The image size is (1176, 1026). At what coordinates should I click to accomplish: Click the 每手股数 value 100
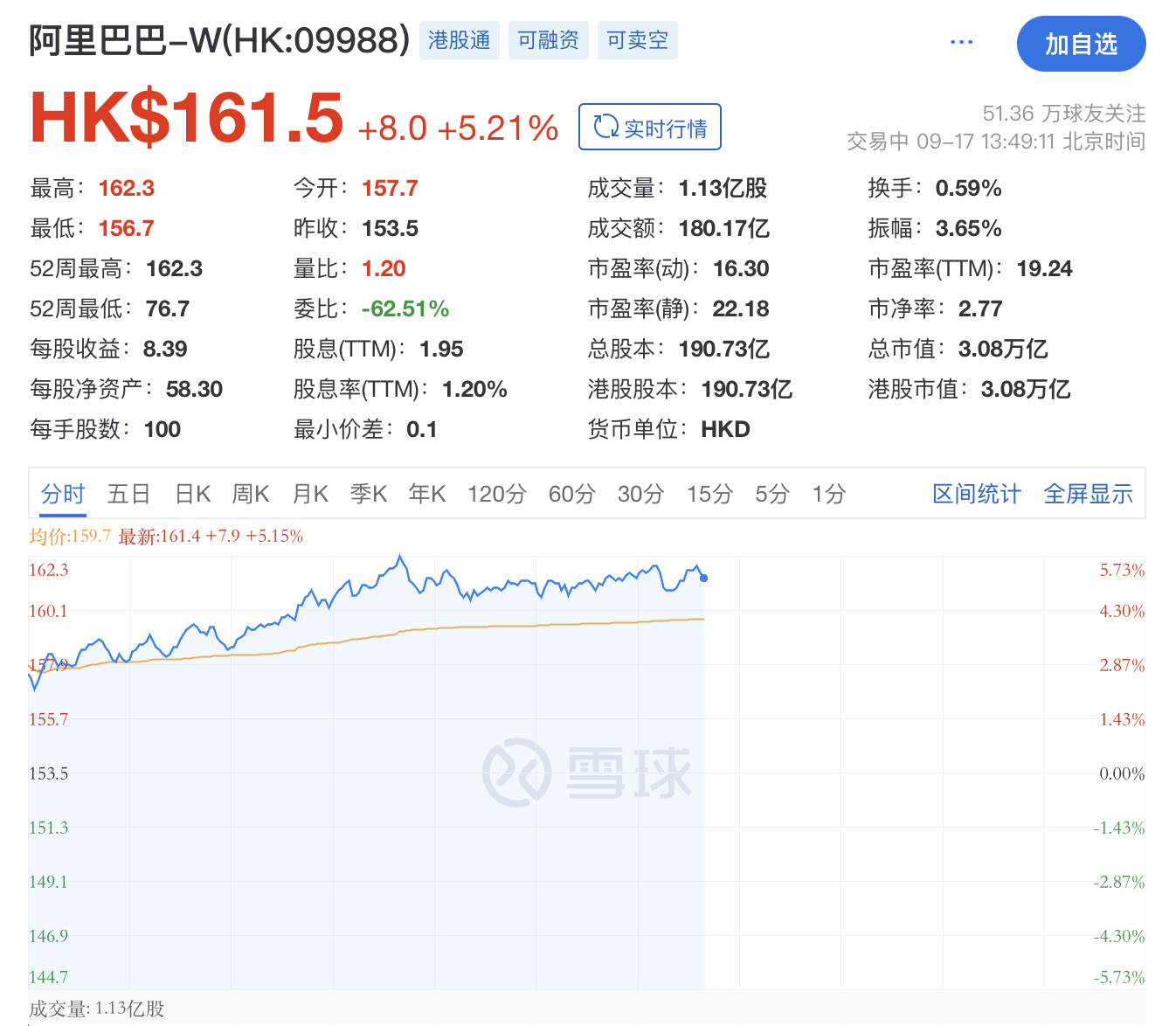[x=163, y=429]
